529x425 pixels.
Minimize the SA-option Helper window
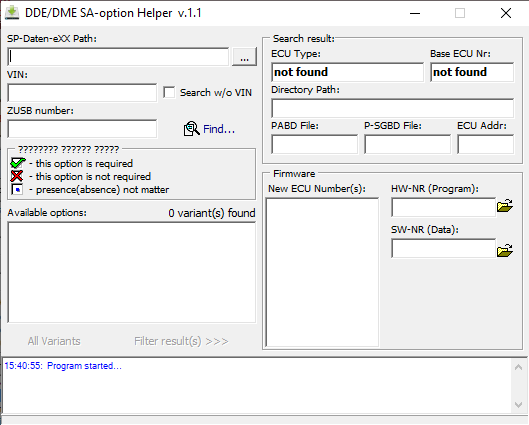(x=415, y=13)
